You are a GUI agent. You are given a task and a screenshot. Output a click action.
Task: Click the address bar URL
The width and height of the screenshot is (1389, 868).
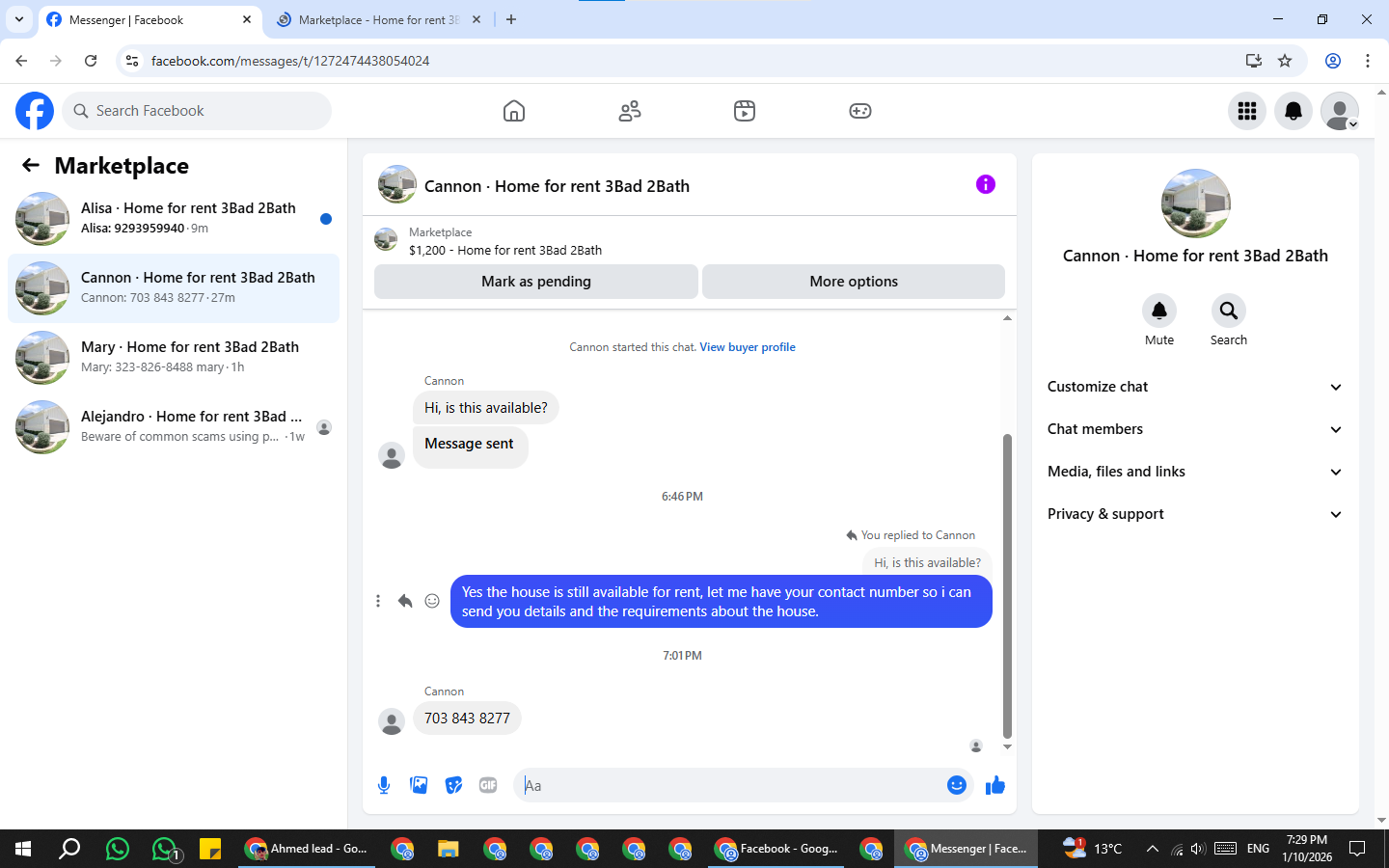tap(290, 61)
